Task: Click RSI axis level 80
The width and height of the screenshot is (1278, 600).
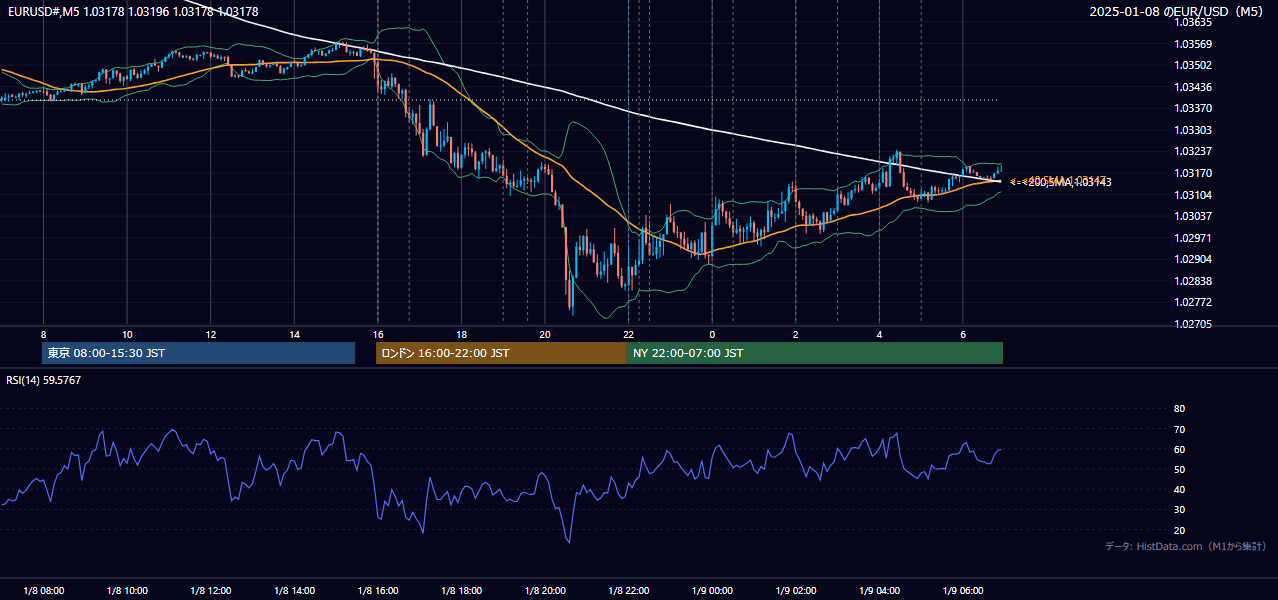Action: coord(1179,409)
